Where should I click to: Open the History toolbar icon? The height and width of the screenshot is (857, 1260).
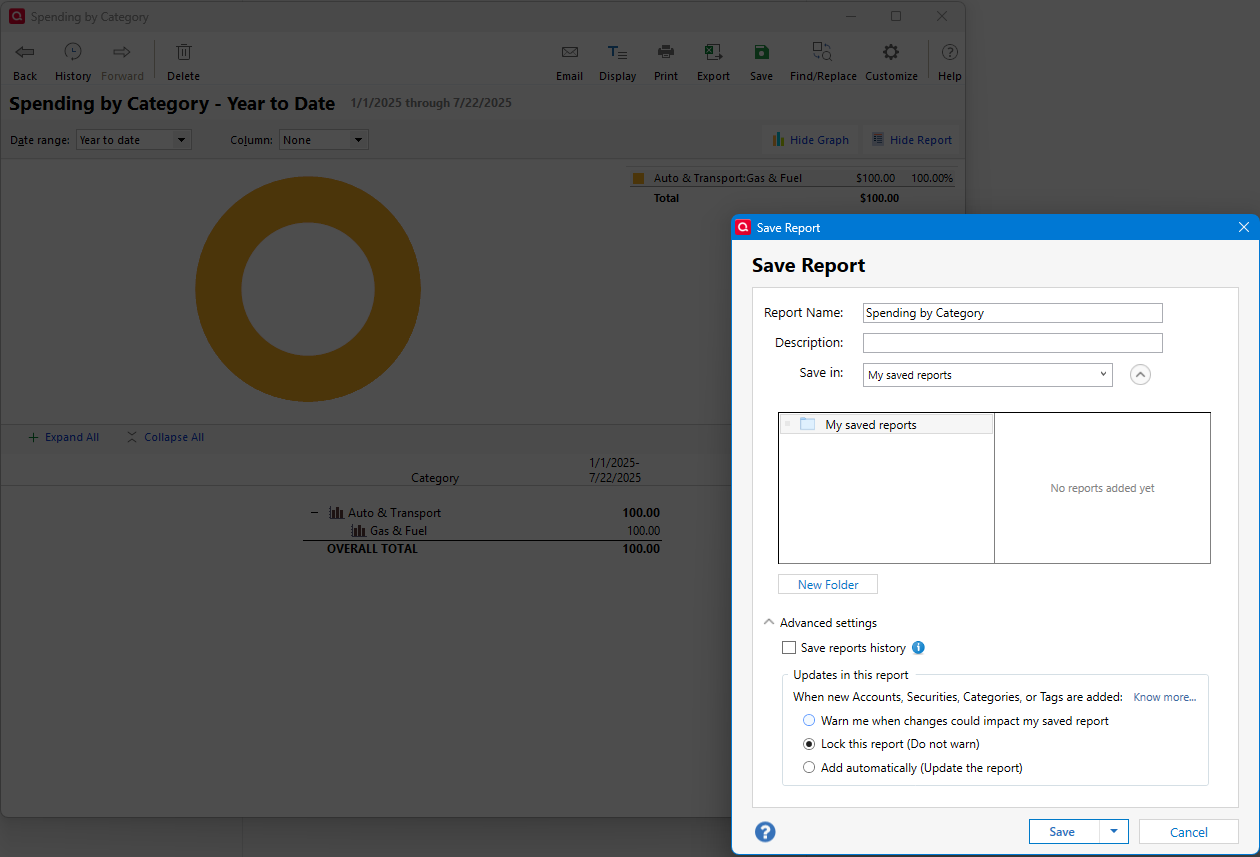click(x=73, y=62)
